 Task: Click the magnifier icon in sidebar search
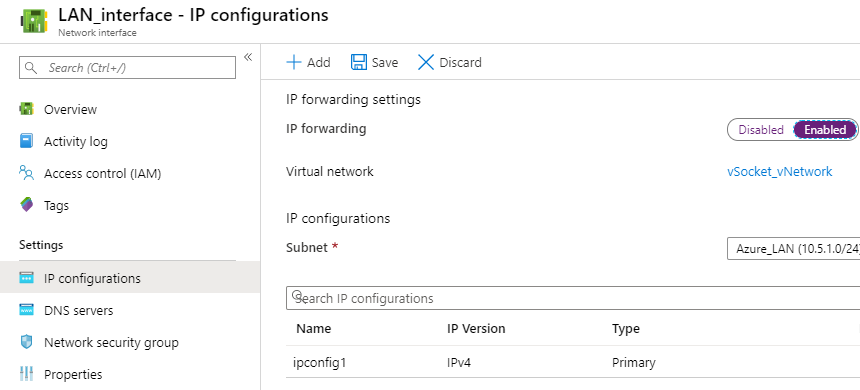32,67
